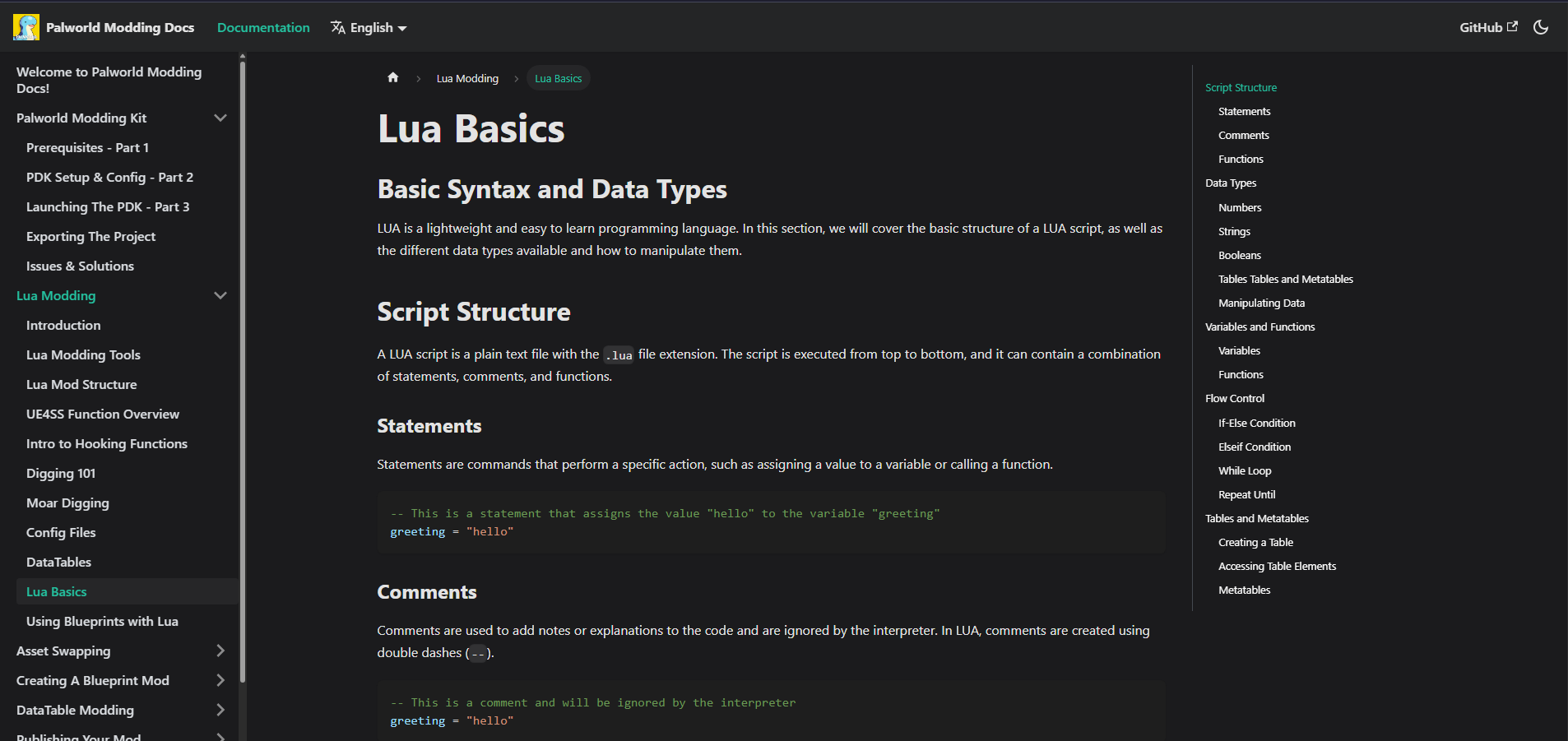Image resolution: width=1568 pixels, height=741 pixels.
Task: Open Lua Mod Structure page
Action: click(81, 384)
